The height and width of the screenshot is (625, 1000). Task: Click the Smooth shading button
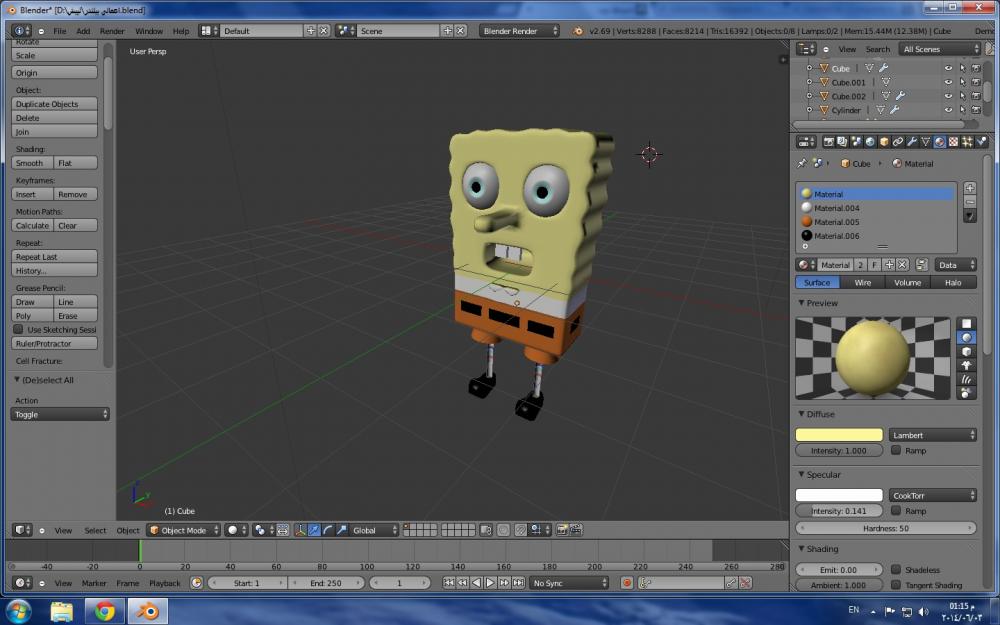click(31, 163)
